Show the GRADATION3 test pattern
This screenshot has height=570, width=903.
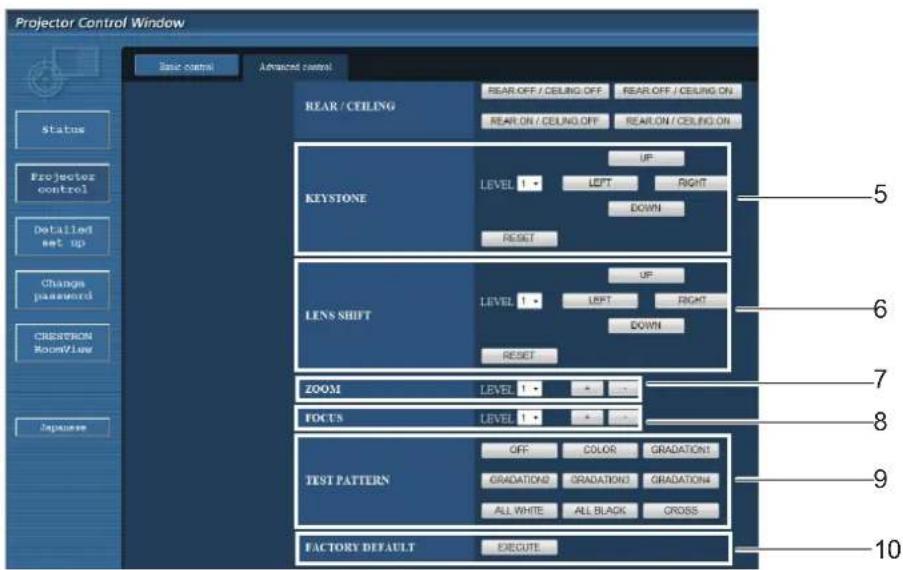click(x=600, y=480)
